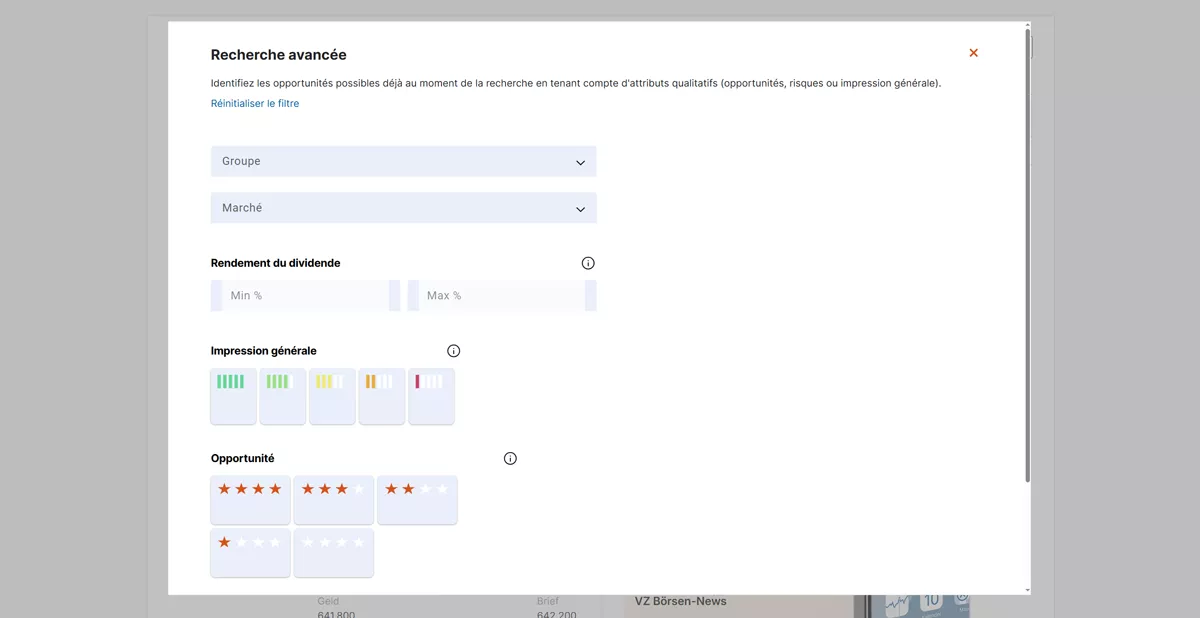Click the Réinitialiser le filtre link
1200x618 pixels.
254,104
